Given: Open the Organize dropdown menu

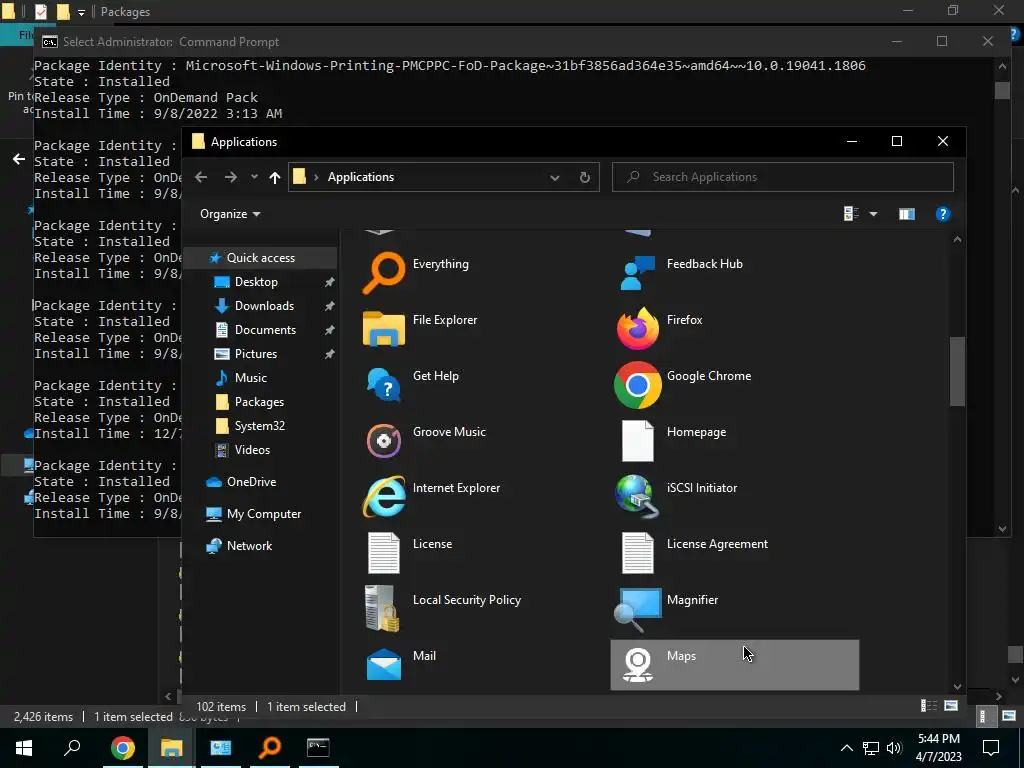Looking at the screenshot, I should coord(230,214).
